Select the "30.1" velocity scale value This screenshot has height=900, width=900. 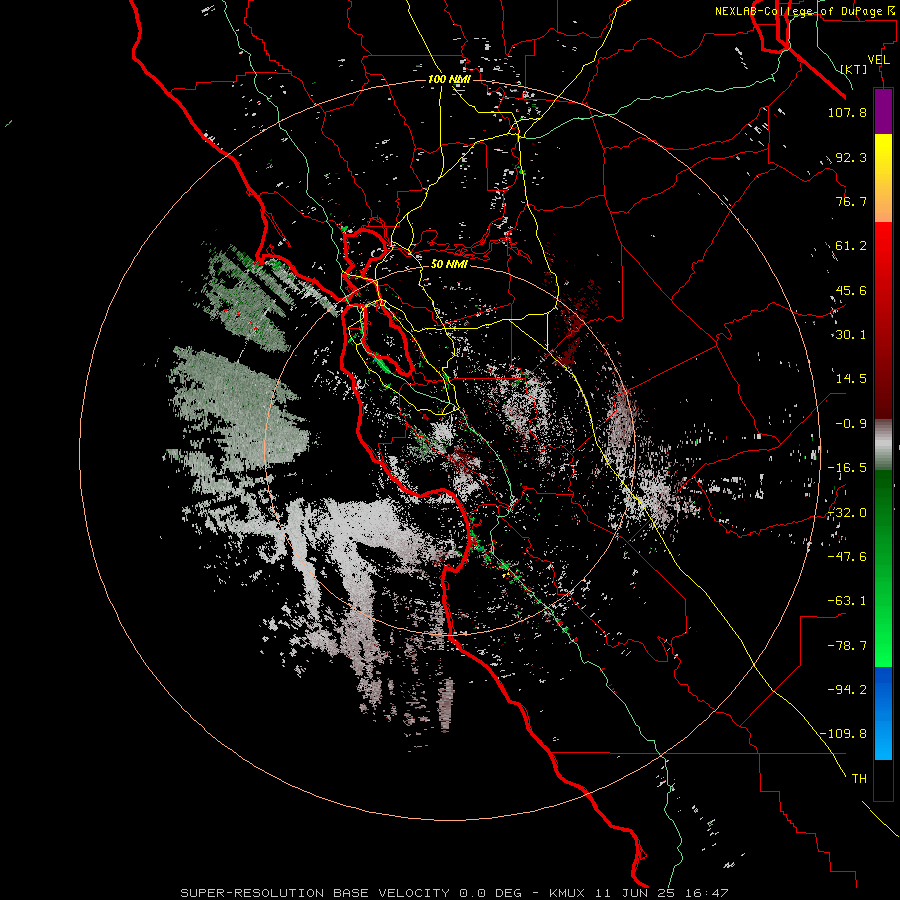(x=851, y=335)
